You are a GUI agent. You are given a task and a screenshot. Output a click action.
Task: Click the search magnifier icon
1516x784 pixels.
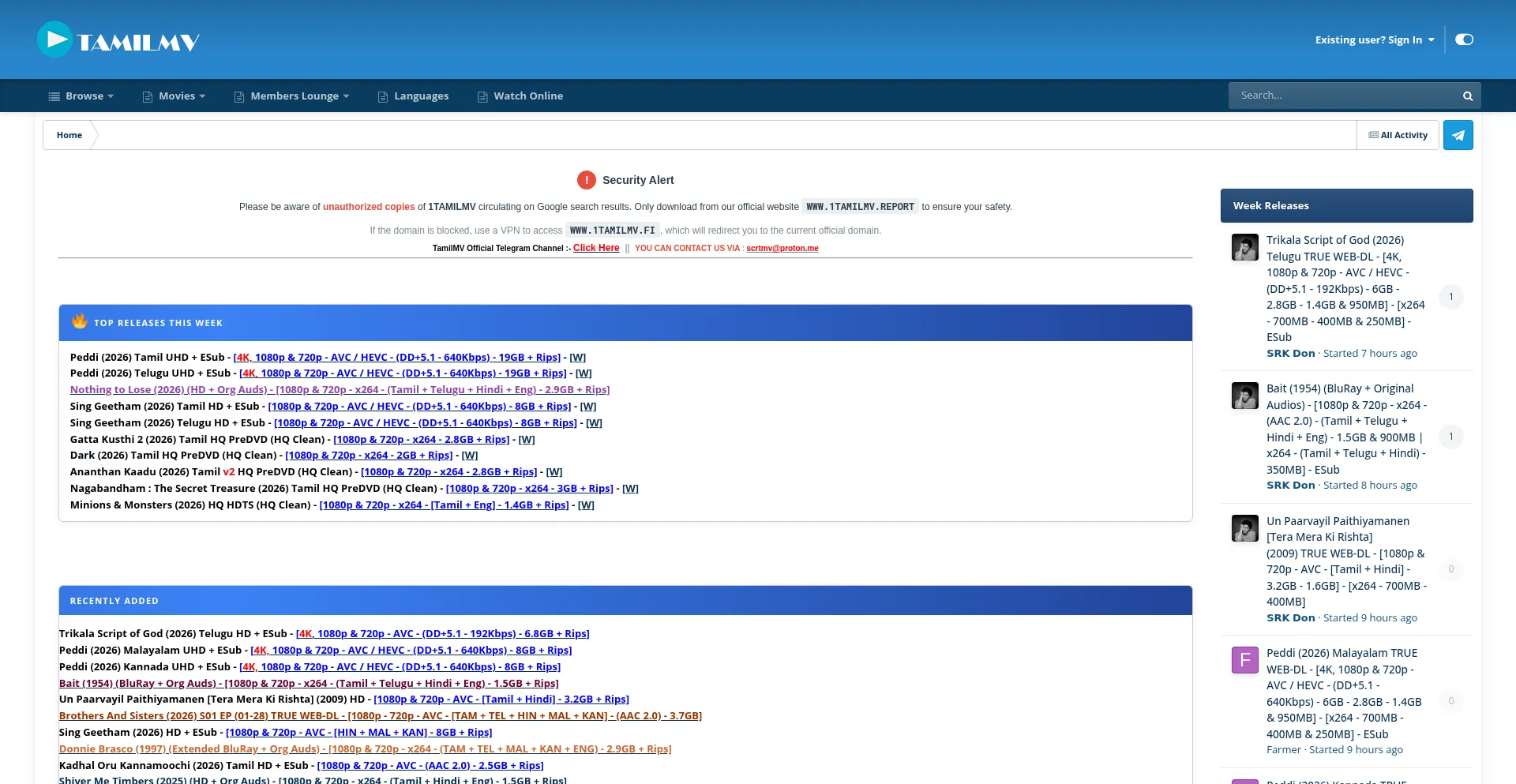click(1468, 96)
